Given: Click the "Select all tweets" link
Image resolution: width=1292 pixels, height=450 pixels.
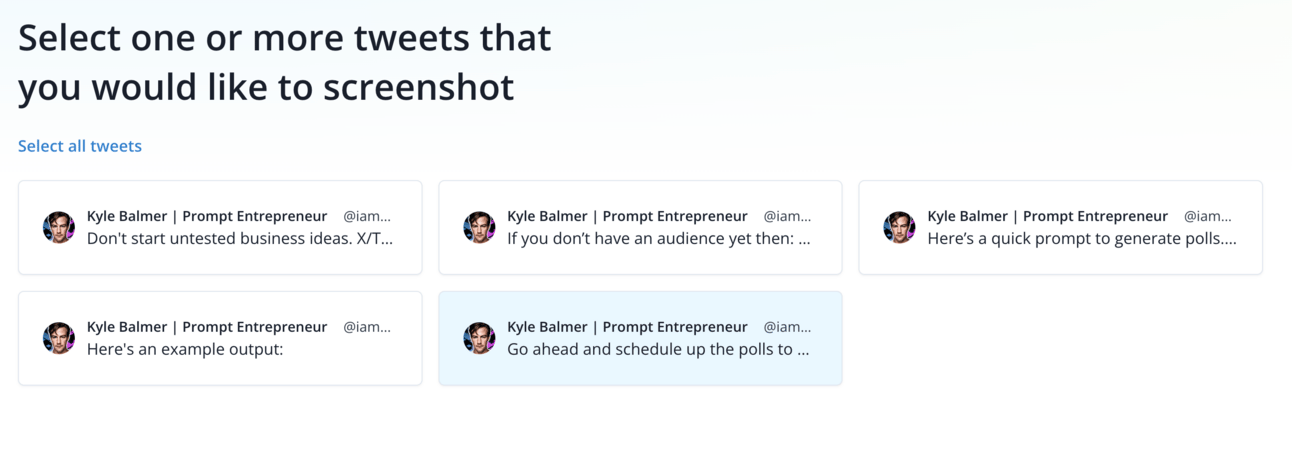Looking at the screenshot, I should pyautogui.click(x=80, y=146).
